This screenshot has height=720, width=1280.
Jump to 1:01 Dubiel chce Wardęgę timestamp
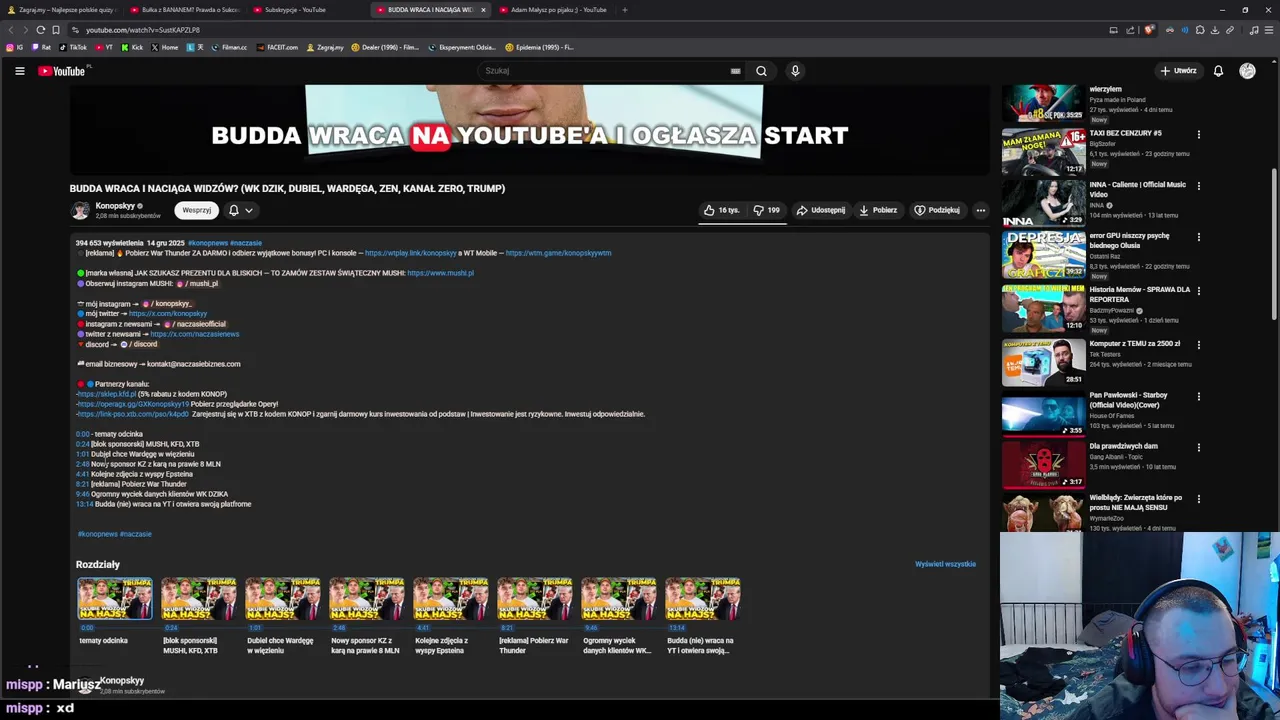point(83,454)
